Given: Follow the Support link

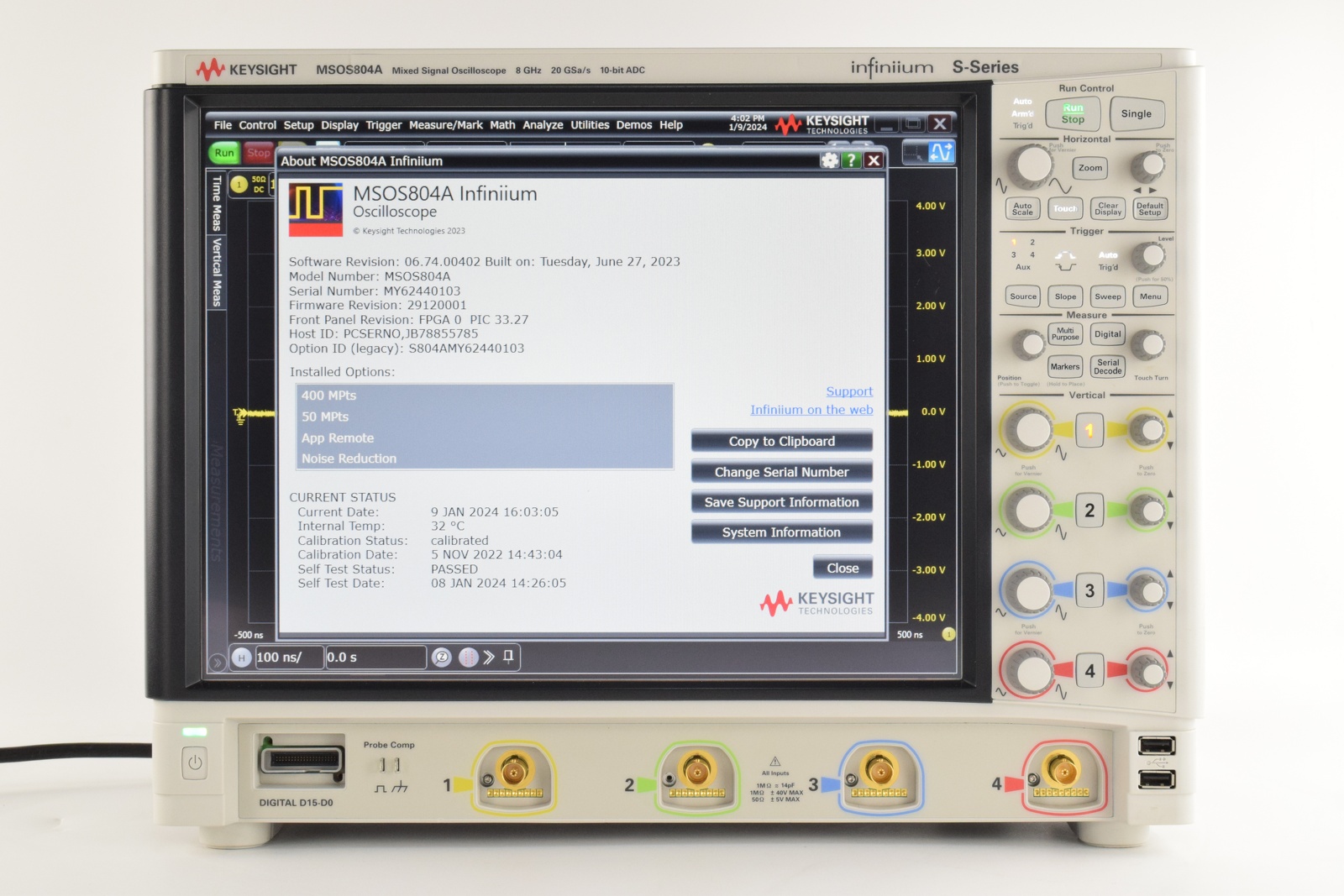Looking at the screenshot, I should point(849,391).
